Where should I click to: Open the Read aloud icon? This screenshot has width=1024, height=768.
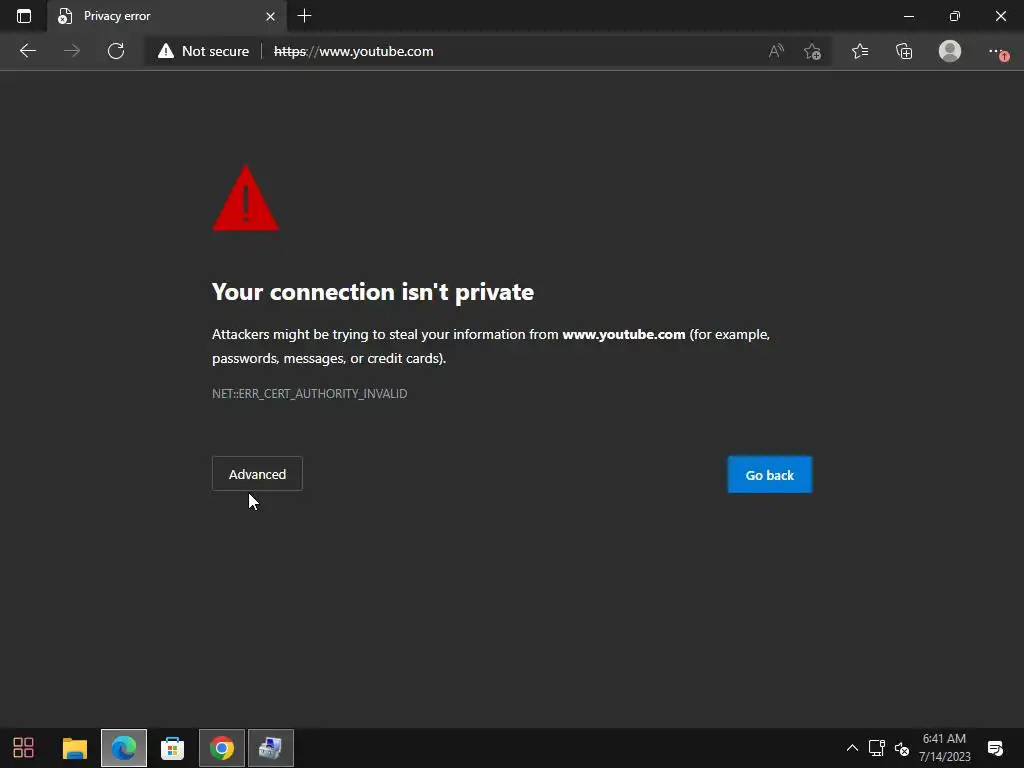(x=776, y=51)
